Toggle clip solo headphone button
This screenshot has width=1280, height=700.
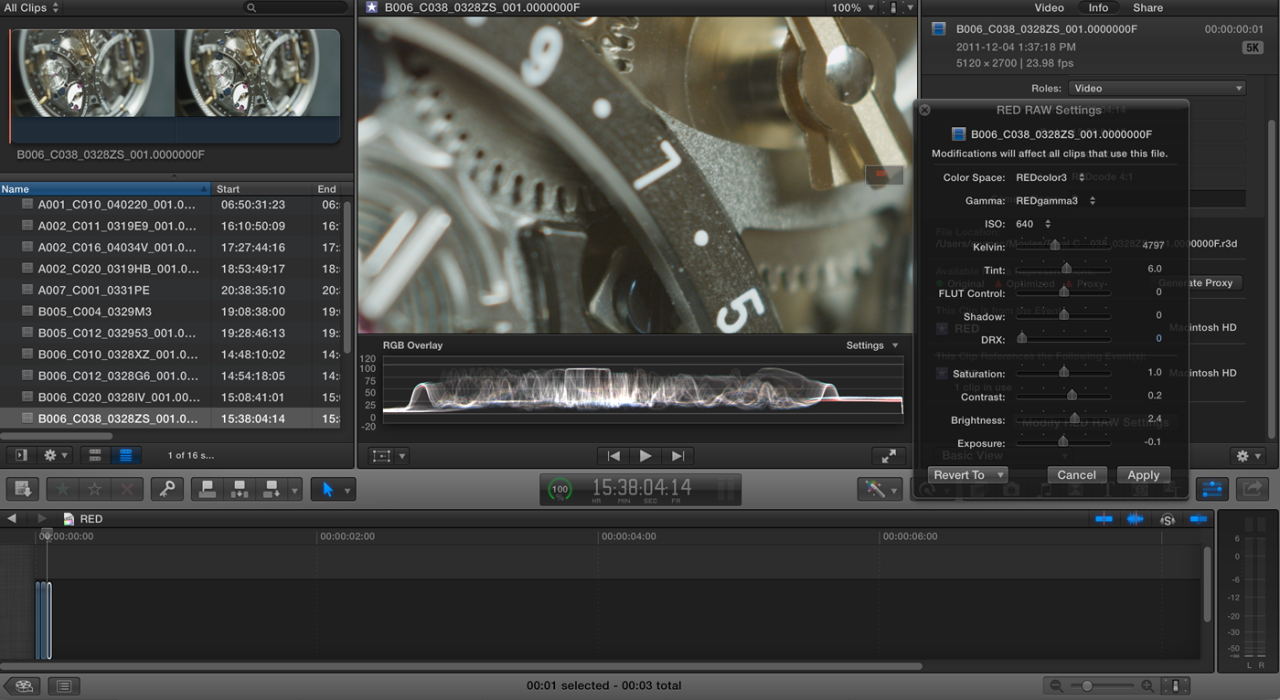[x=1167, y=519]
